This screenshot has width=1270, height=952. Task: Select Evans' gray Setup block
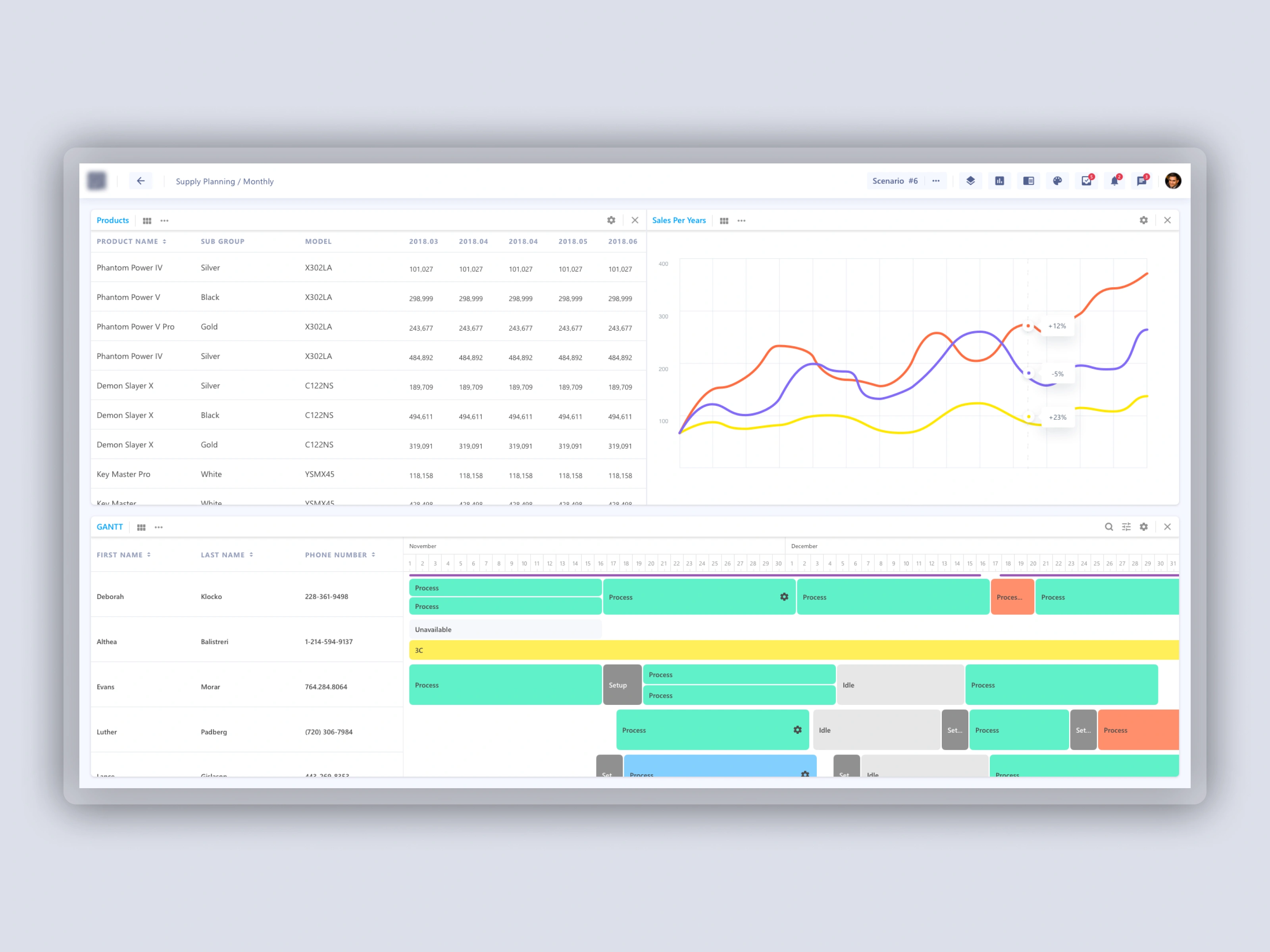point(622,685)
